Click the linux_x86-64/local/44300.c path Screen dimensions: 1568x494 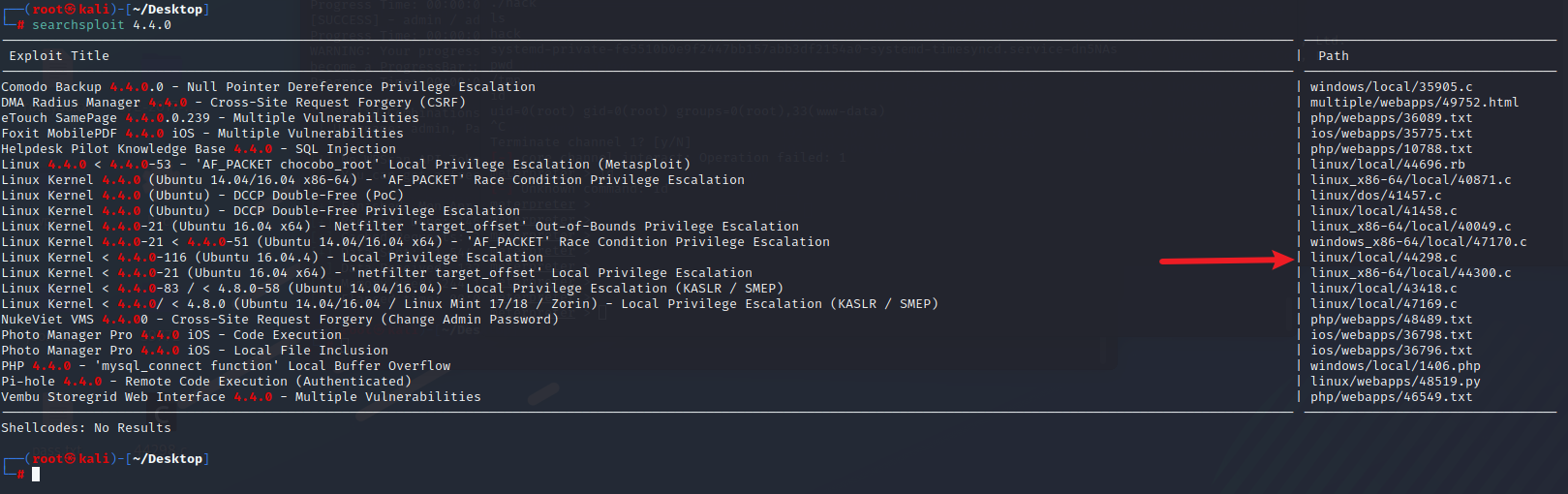coord(1410,273)
